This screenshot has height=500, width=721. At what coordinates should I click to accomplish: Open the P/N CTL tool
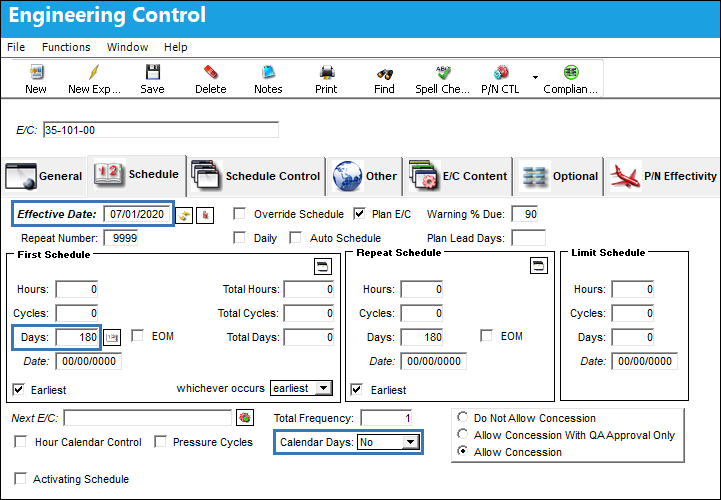coord(501,72)
